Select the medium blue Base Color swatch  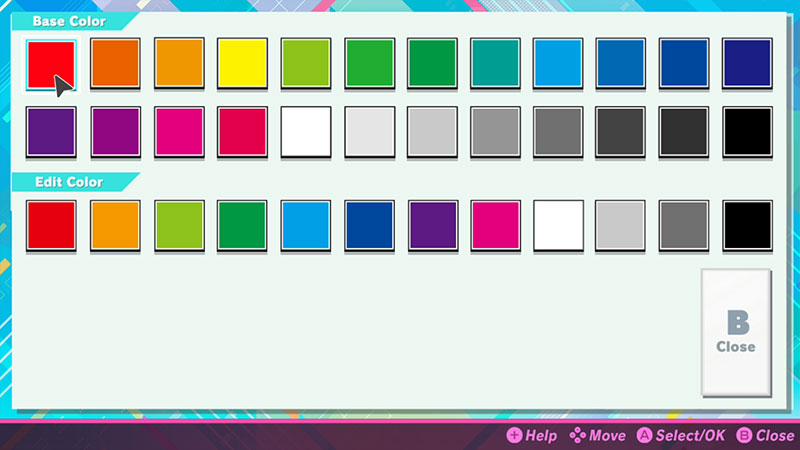tap(620, 63)
